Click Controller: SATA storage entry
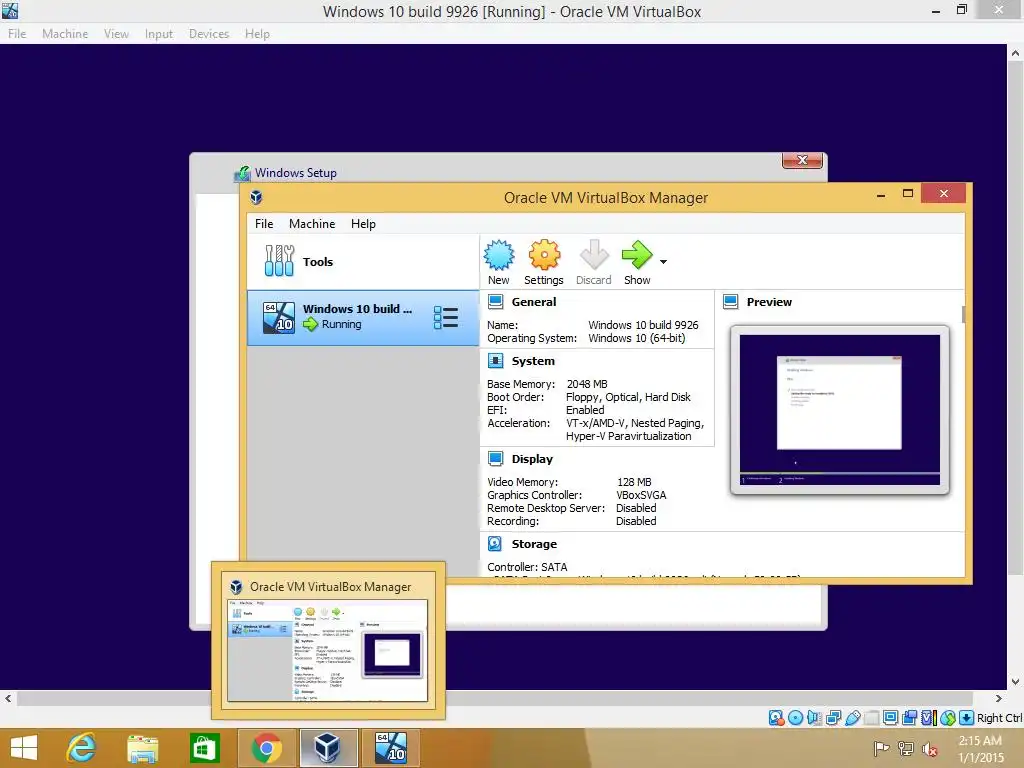Viewport: 1024px width, 768px height. pyautogui.click(x=527, y=567)
